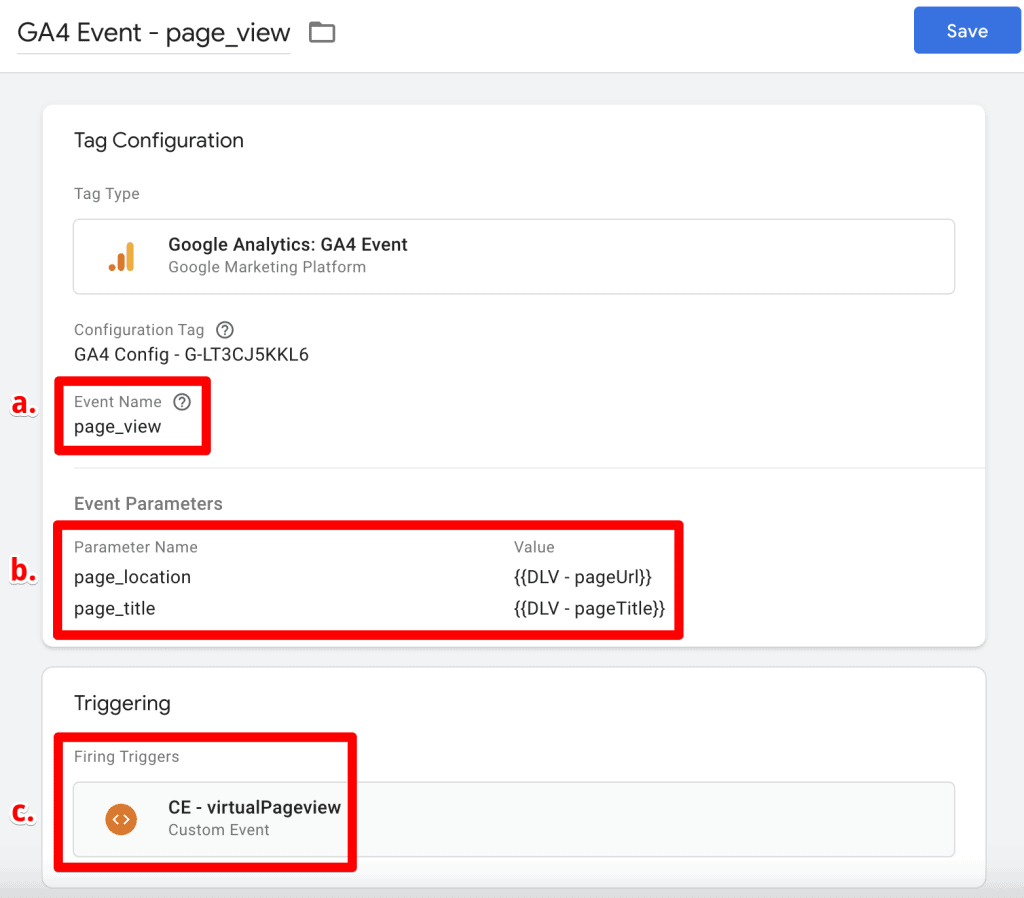Click the help icon next to Configuration Tag
Image resolution: width=1024 pixels, height=898 pixels.
[224, 329]
